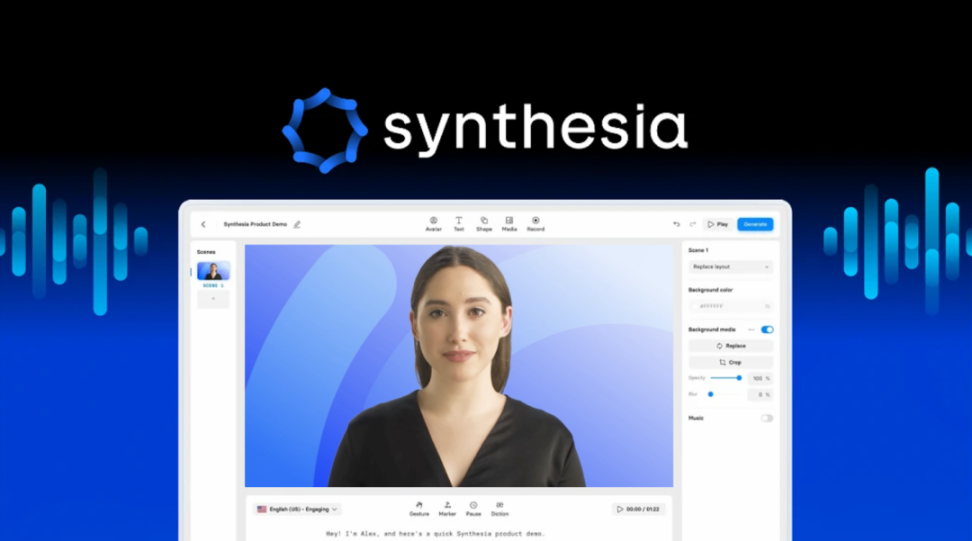Select the Scene 1 thumbnail
This screenshot has height=541, width=972.
pyautogui.click(x=213, y=271)
